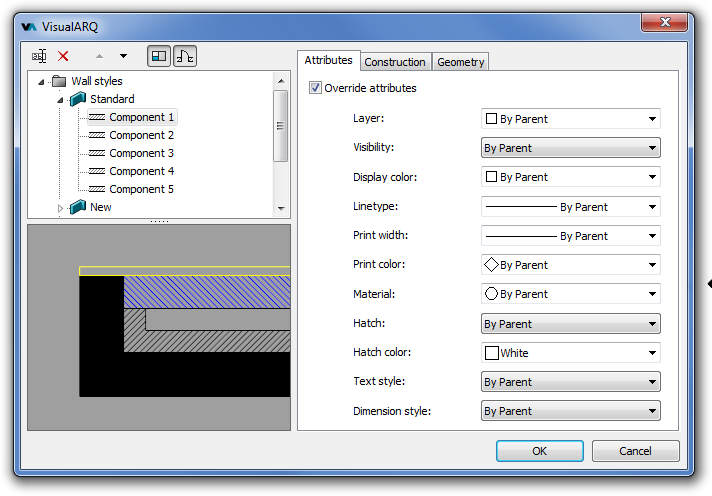Collapse the Wall styles root node
Image resolution: width=712 pixels, height=496 pixels.
click(41, 82)
